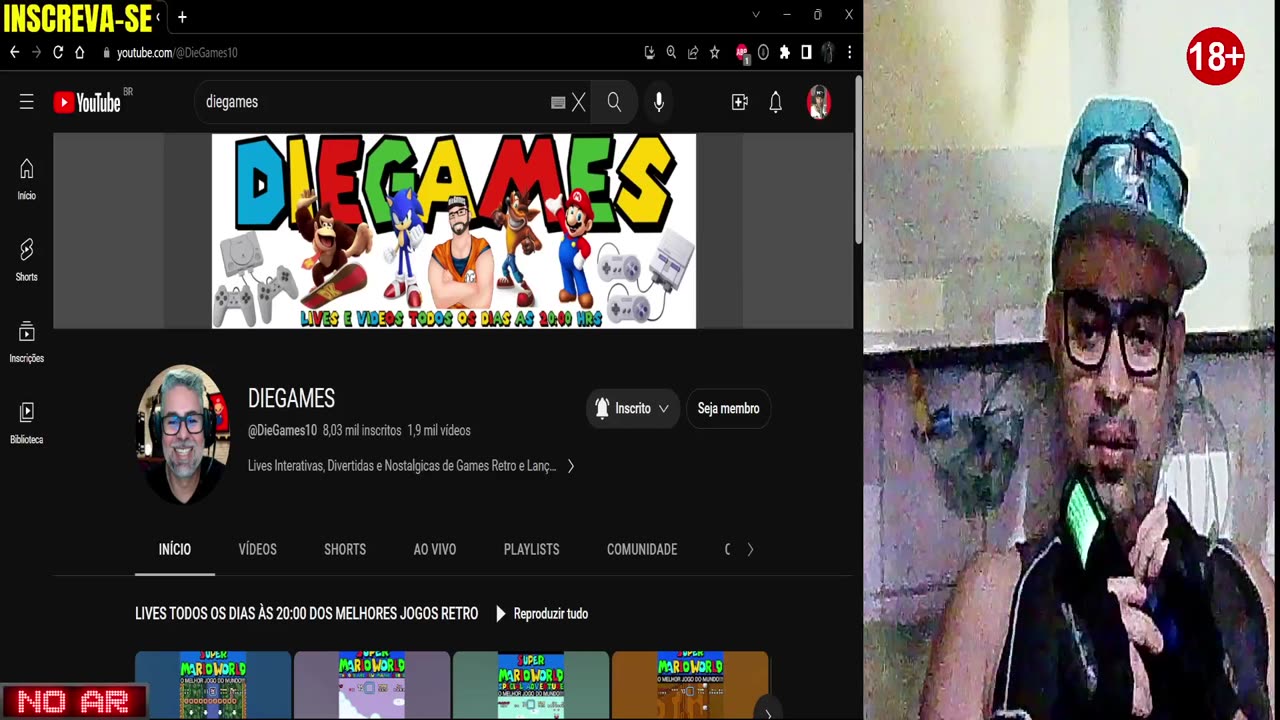Open the ABP extension icon

tap(742, 53)
